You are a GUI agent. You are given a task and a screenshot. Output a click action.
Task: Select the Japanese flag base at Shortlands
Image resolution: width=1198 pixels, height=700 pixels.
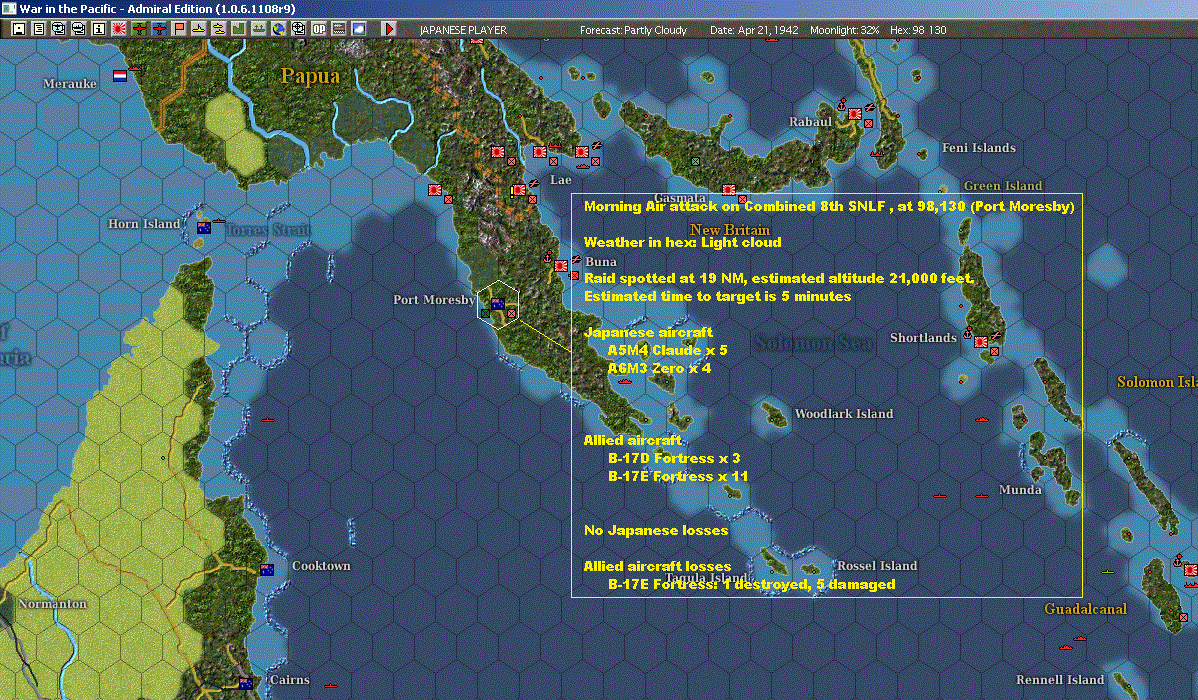tap(981, 342)
